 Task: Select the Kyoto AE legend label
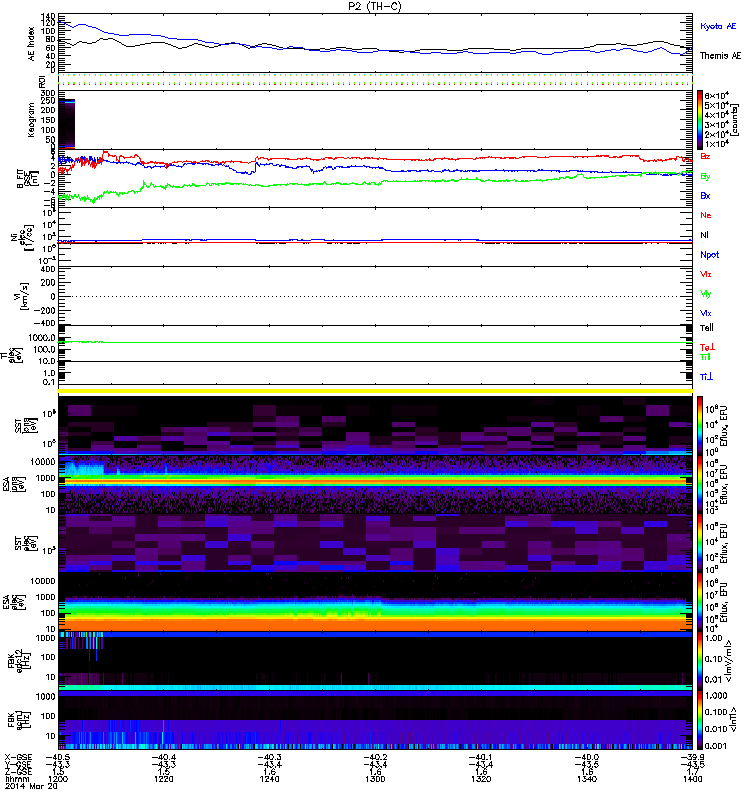[x=717, y=24]
